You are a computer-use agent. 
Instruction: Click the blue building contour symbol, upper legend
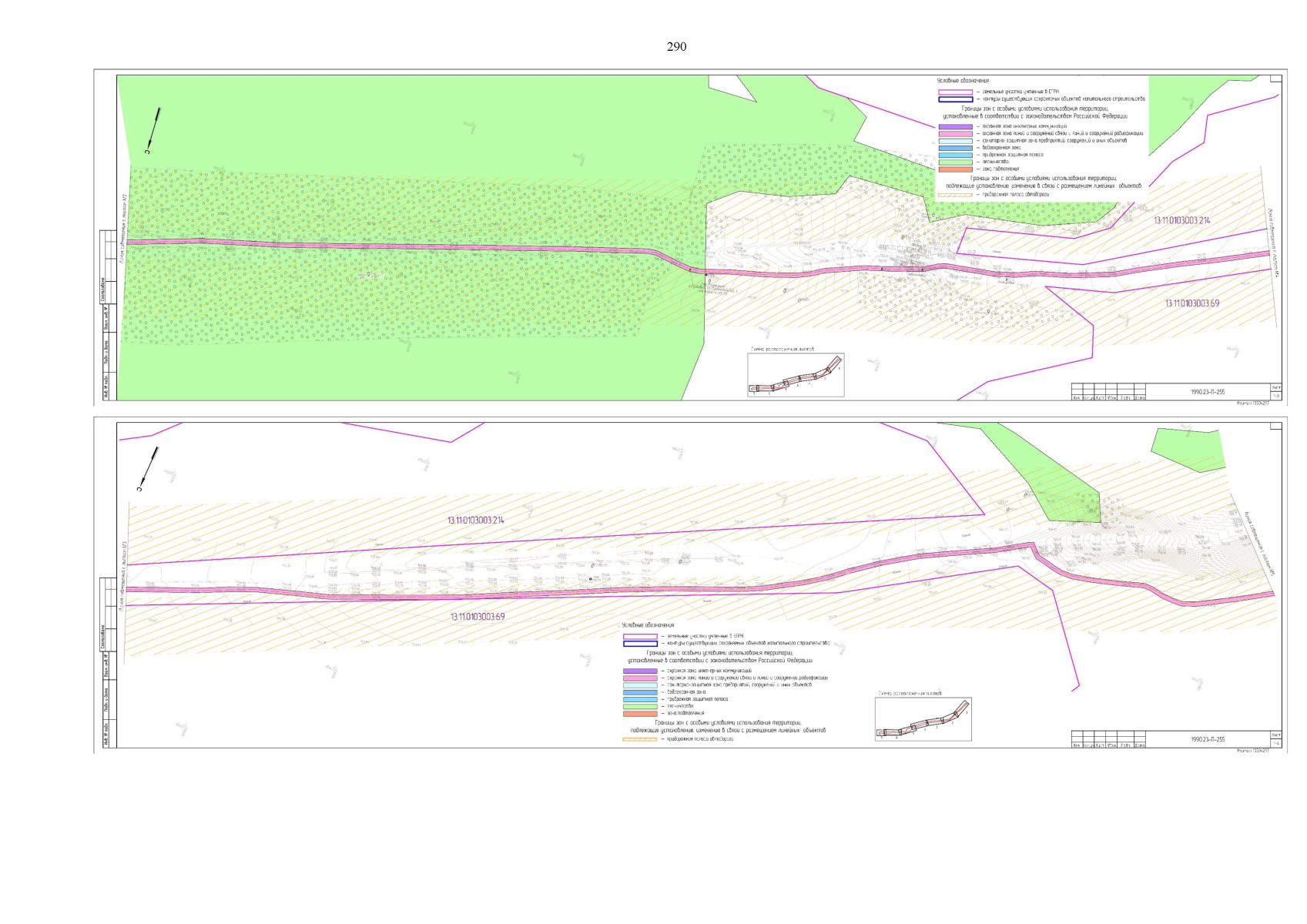955,99
